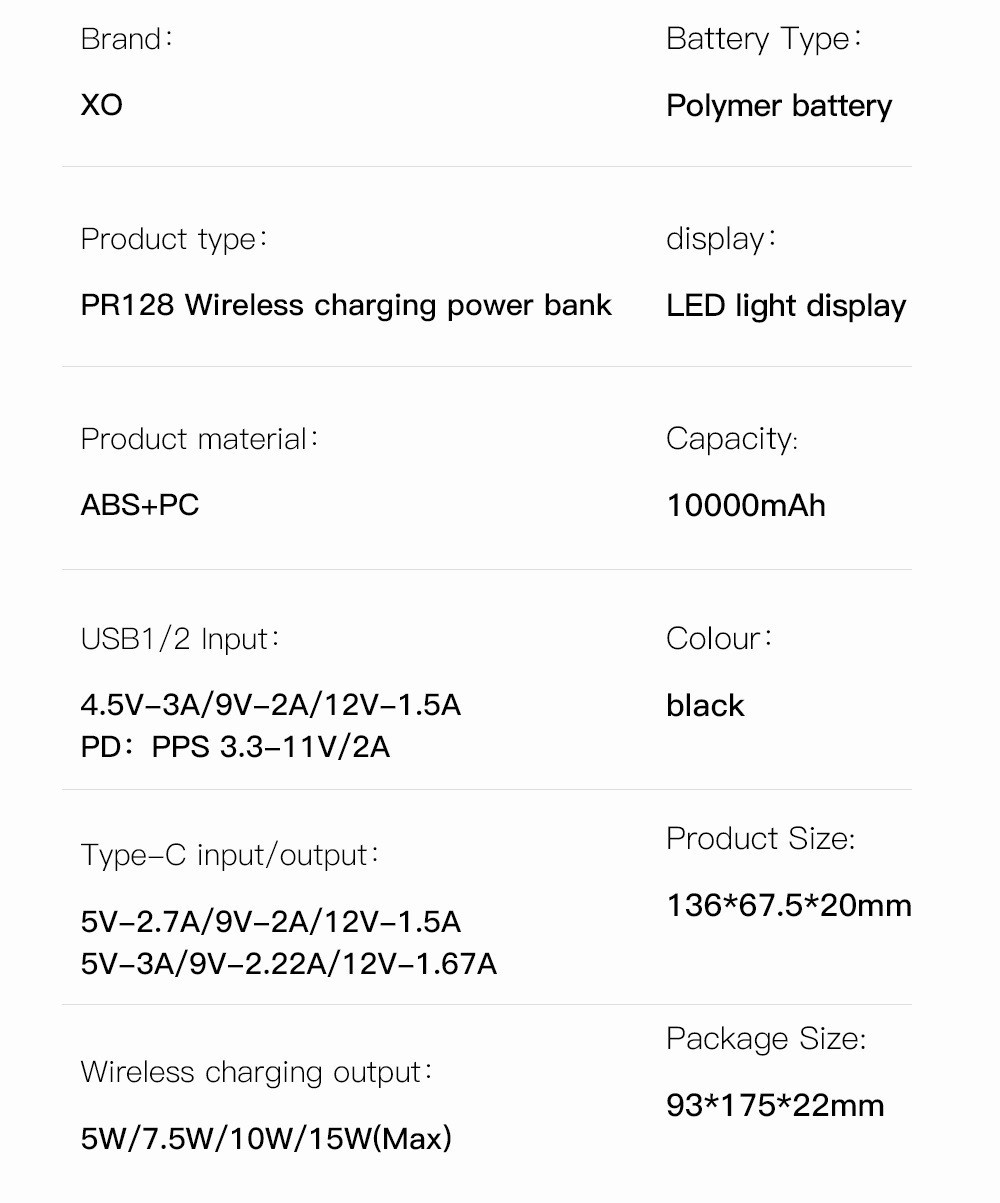1000x1203 pixels.
Task: Click the LED light display value
Action: tap(786, 306)
